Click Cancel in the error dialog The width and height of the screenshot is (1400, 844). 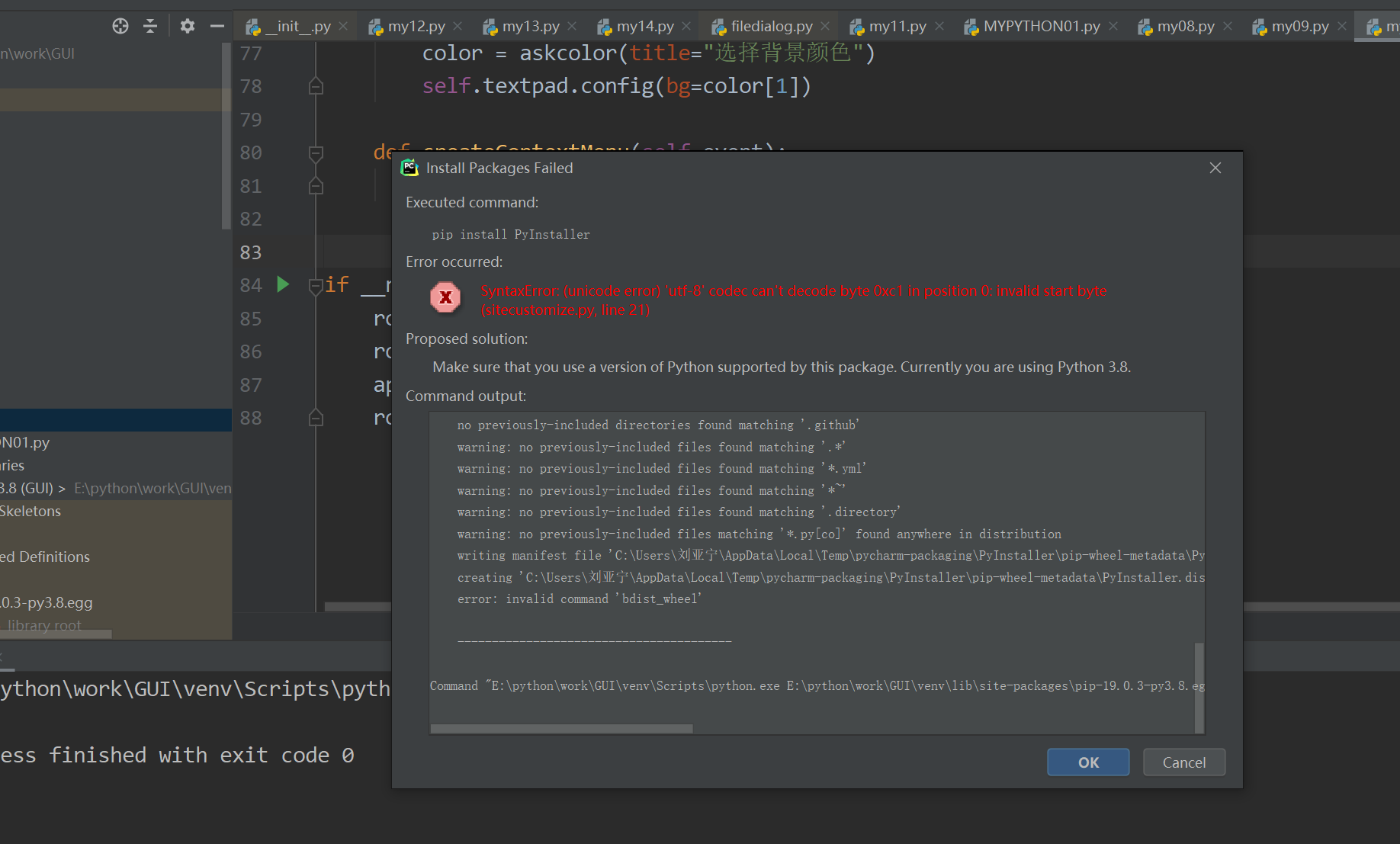1184,762
